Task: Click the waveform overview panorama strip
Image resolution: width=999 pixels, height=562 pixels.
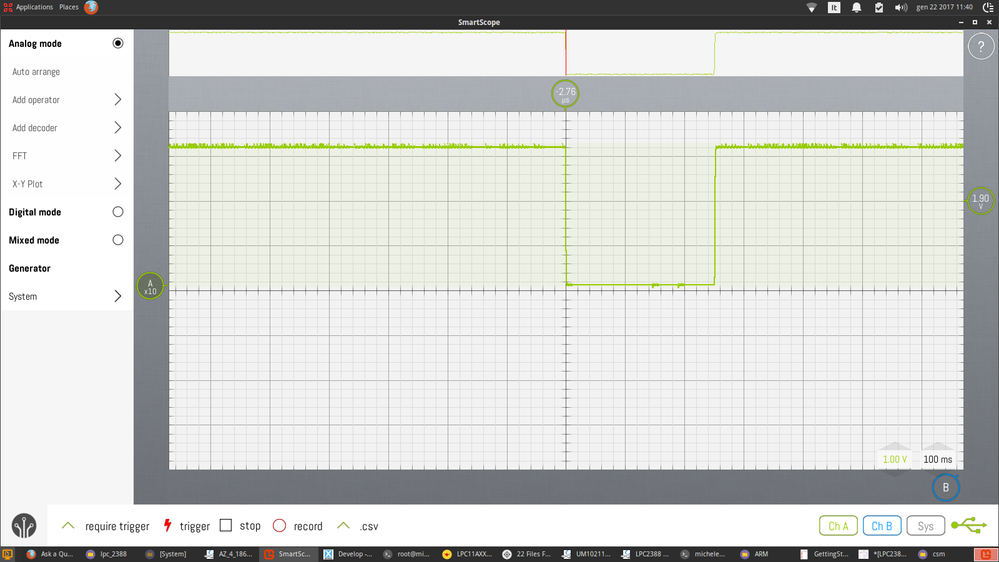Action: tap(566, 54)
